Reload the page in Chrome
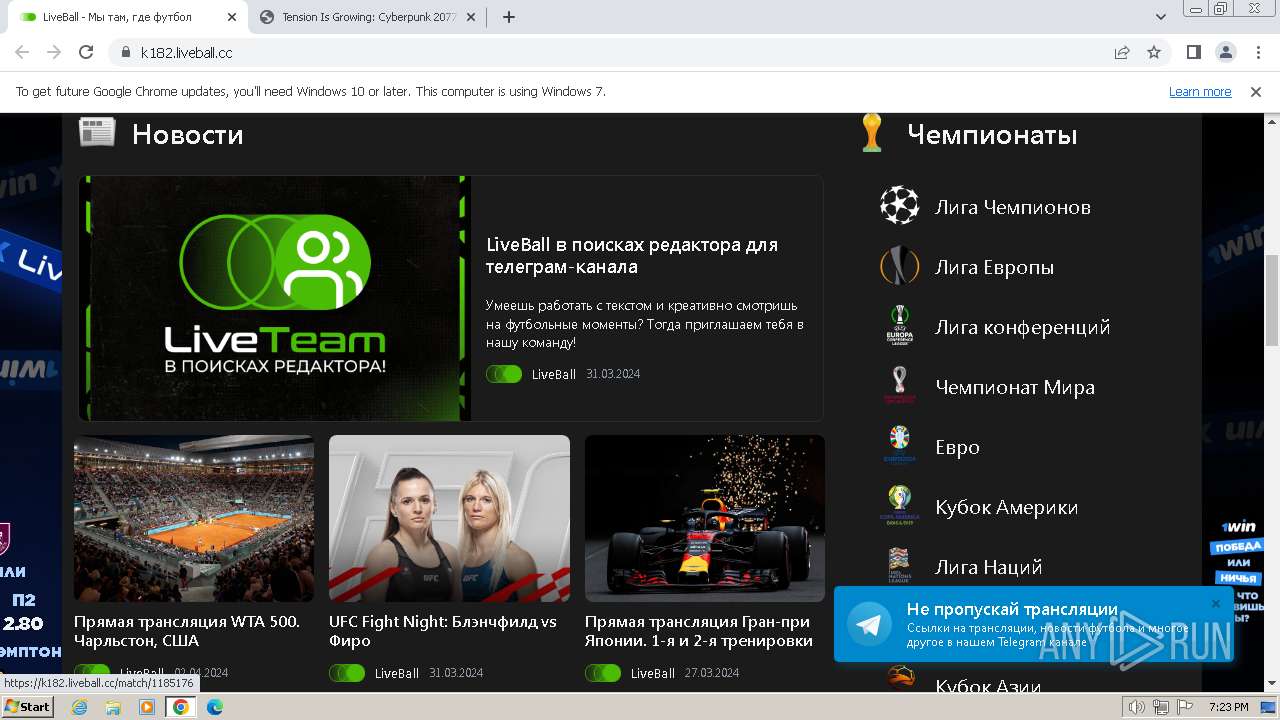Viewport: 1280px width, 720px height. click(86, 52)
